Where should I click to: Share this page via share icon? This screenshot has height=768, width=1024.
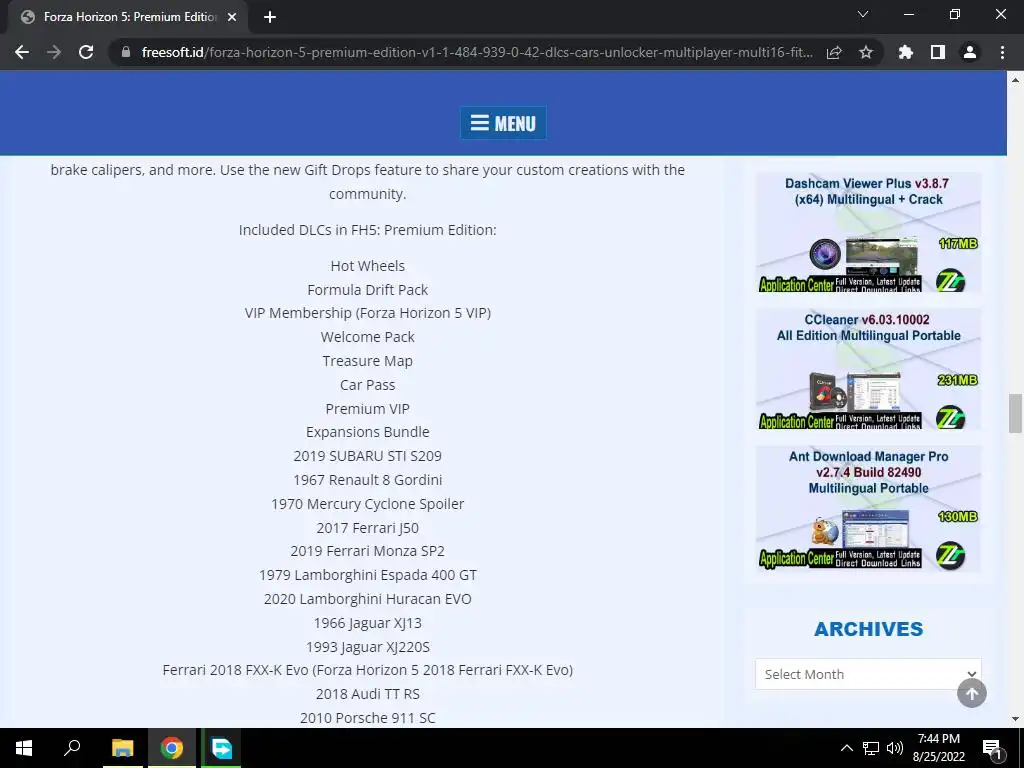coord(834,52)
